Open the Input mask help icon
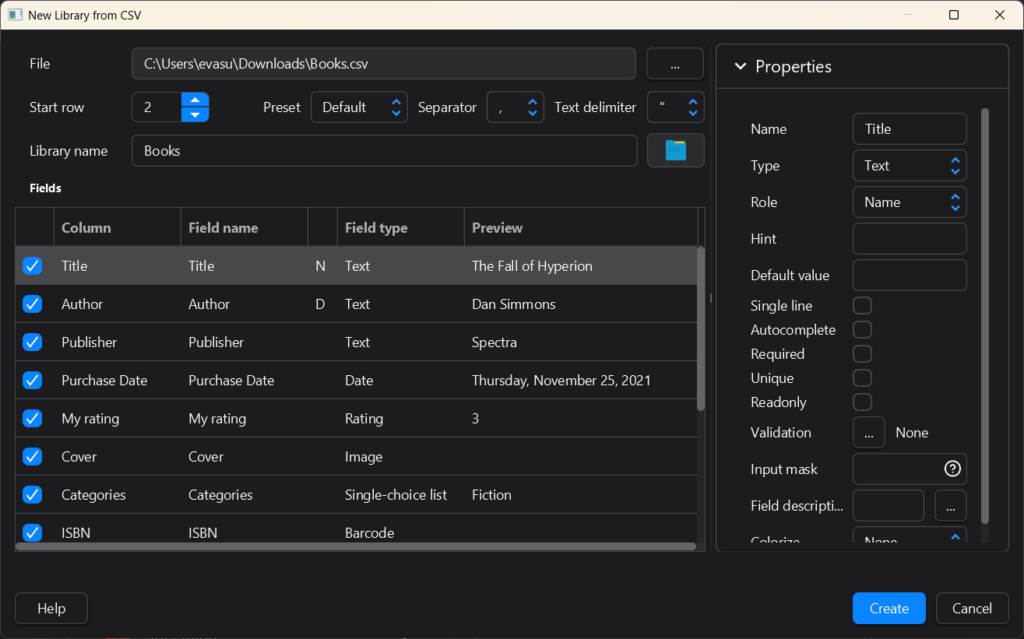Image resolution: width=1024 pixels, height=639 pixels. (x=952, y=468)
